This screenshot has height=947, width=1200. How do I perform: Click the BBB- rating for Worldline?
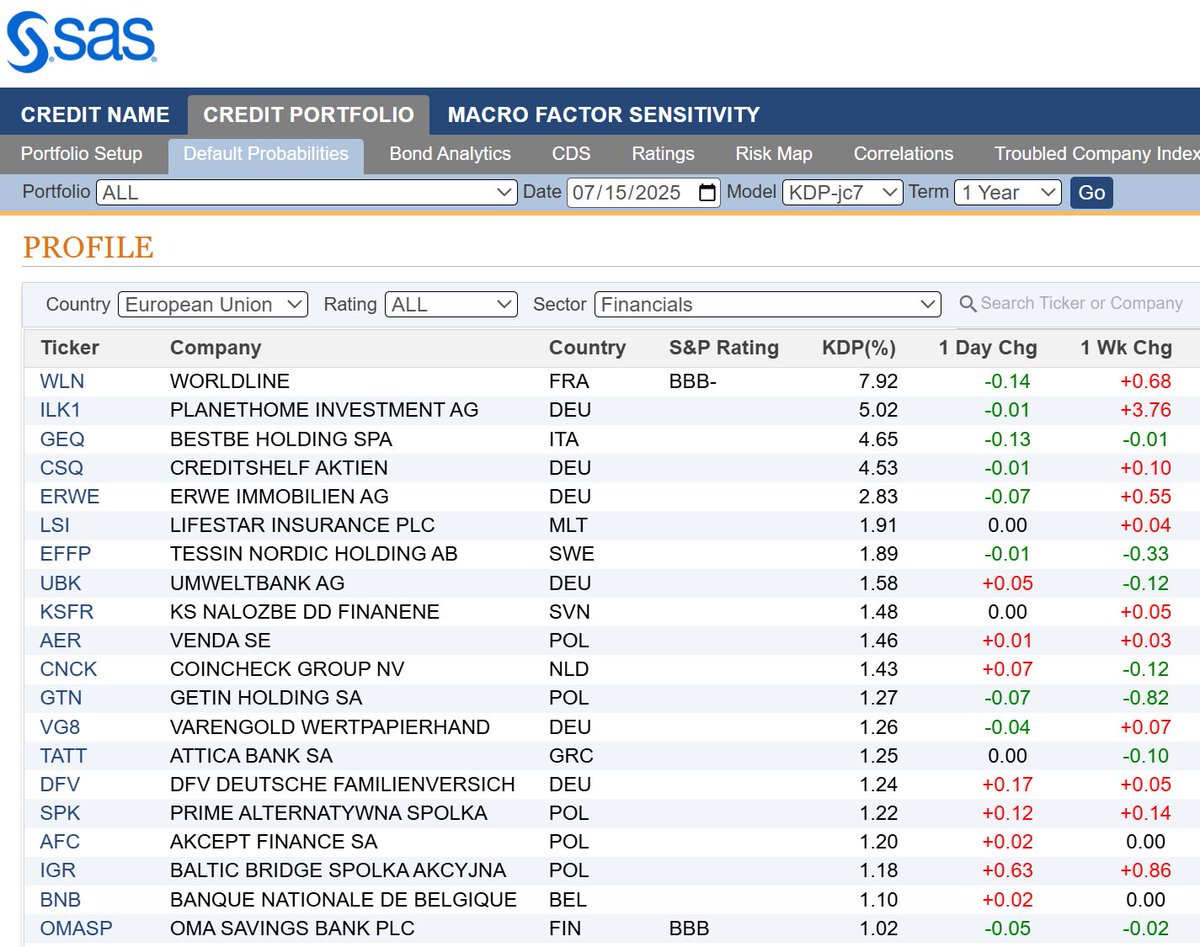(x=693, y=381)
